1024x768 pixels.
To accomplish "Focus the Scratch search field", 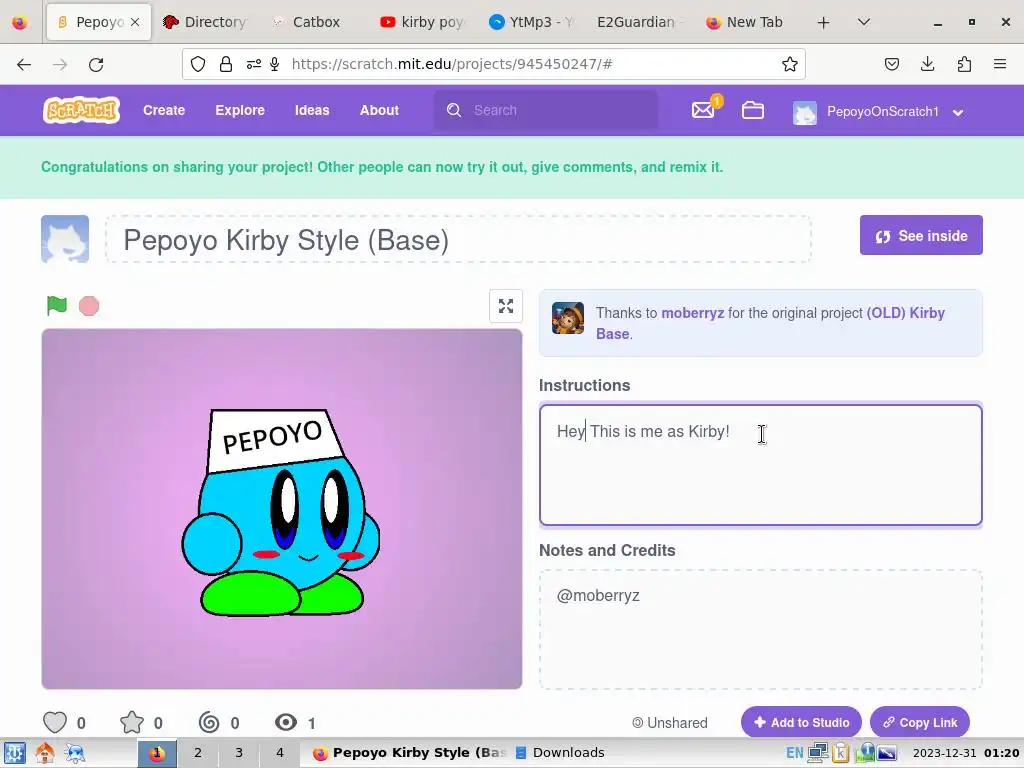I will (x=546, y=110).
